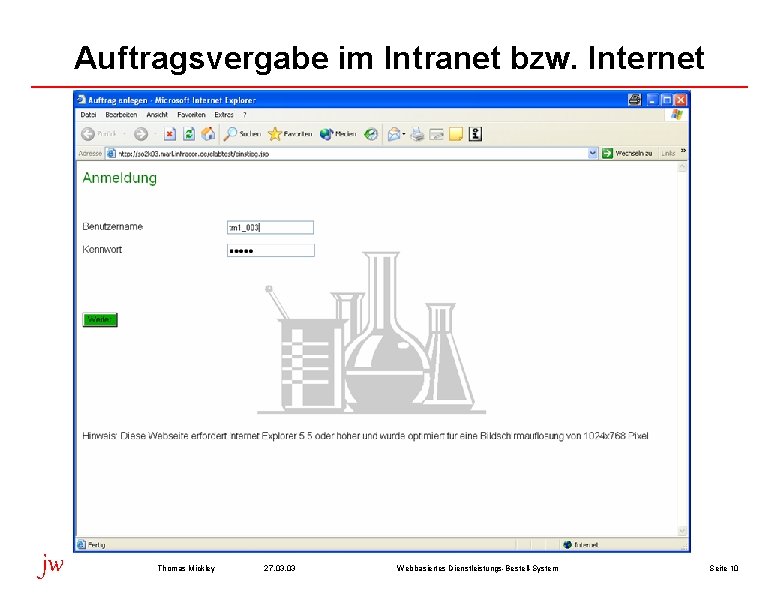Open the Mail button dropdown arrow
The width and height of the screenshot is (780, 600).
(404, 134)
